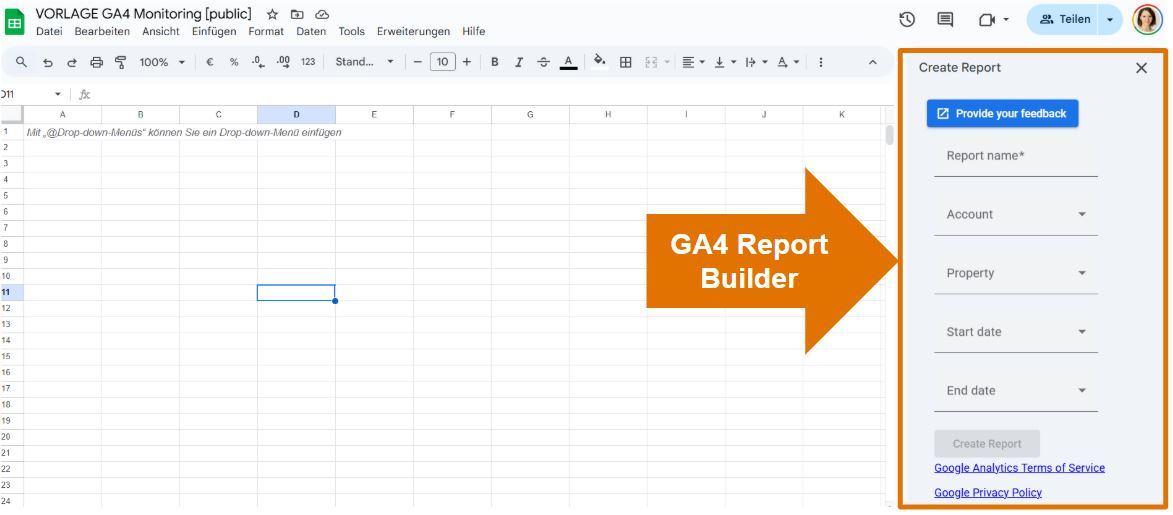1173x515 pixels.
Task: Open Google Privacy Policy link
Action: click(988, 493)
